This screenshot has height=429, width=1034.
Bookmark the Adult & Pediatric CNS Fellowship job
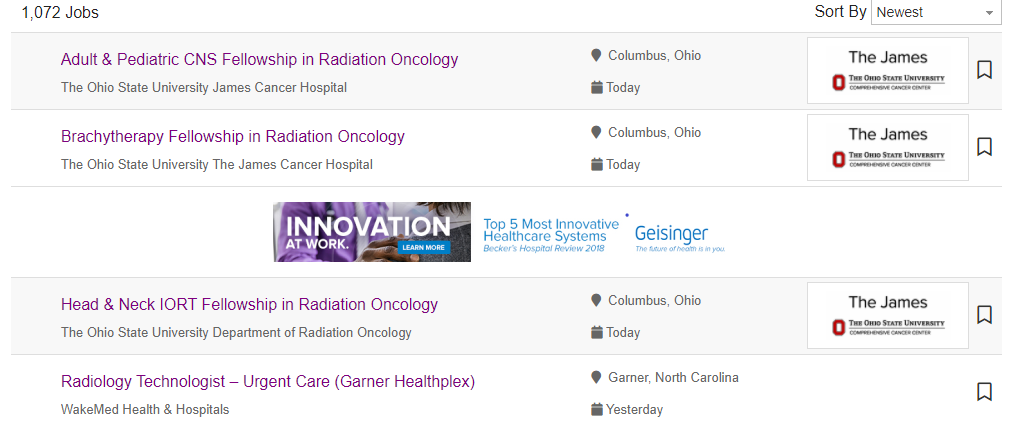tap(984, 70)
